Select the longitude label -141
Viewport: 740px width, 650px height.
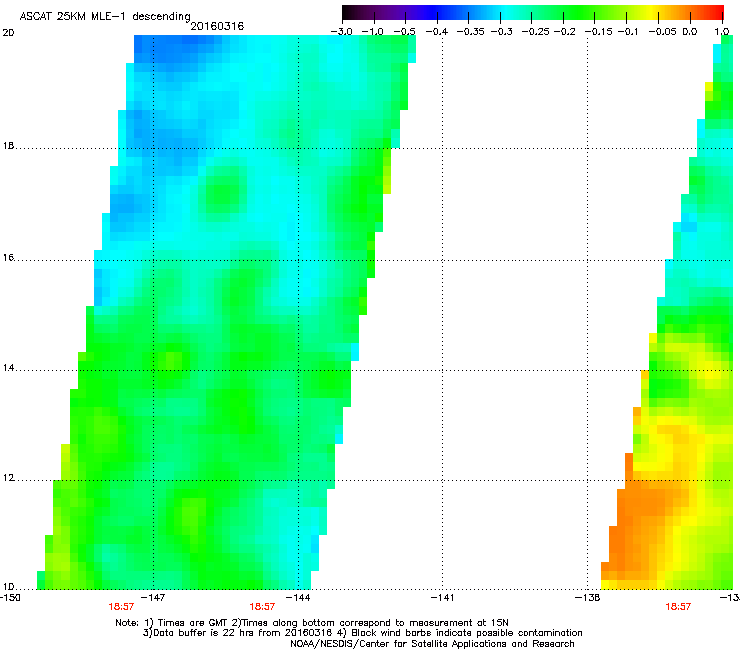[442, 598]
